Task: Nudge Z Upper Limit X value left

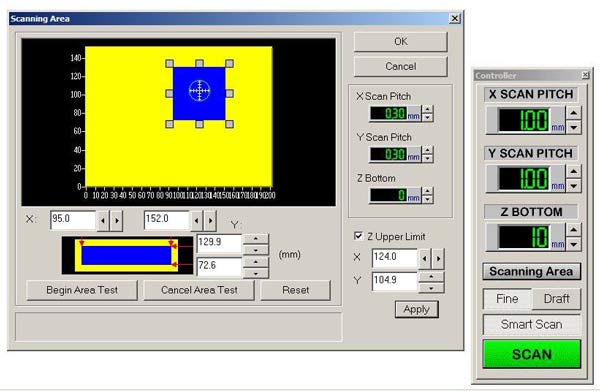Action: [x=424, y=259]
